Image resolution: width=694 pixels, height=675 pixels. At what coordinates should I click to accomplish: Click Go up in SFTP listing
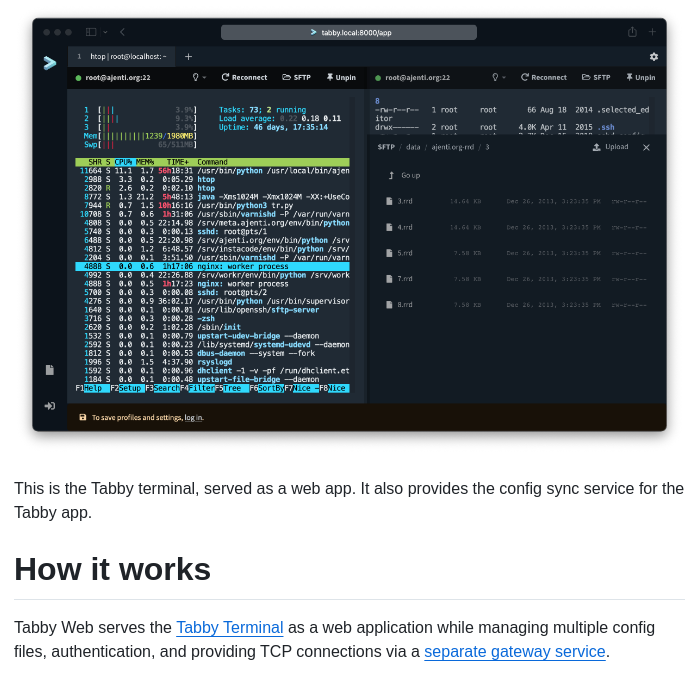tap(404, 175)
